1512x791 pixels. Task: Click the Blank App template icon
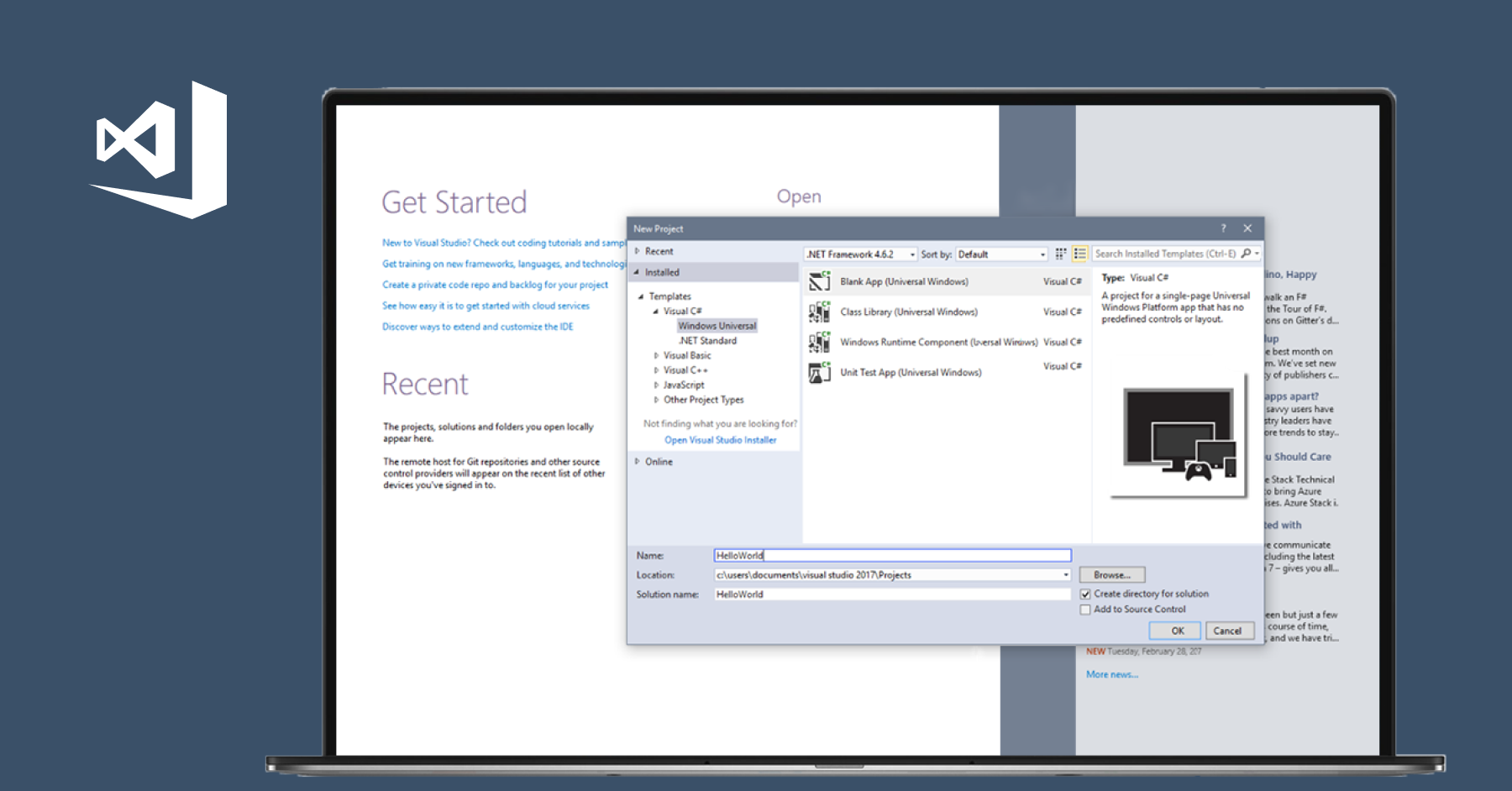tap(819, 282)
